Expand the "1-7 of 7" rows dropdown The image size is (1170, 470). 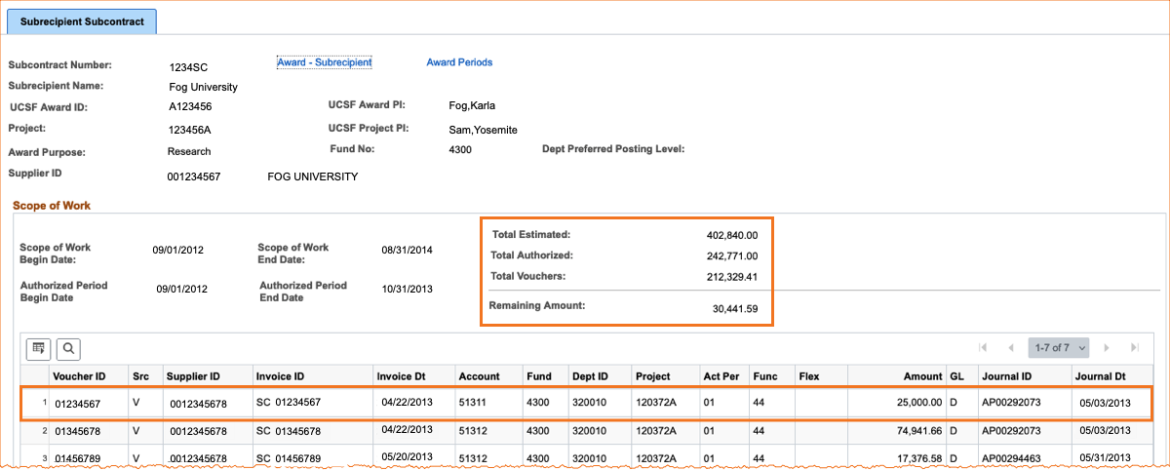1058,348
